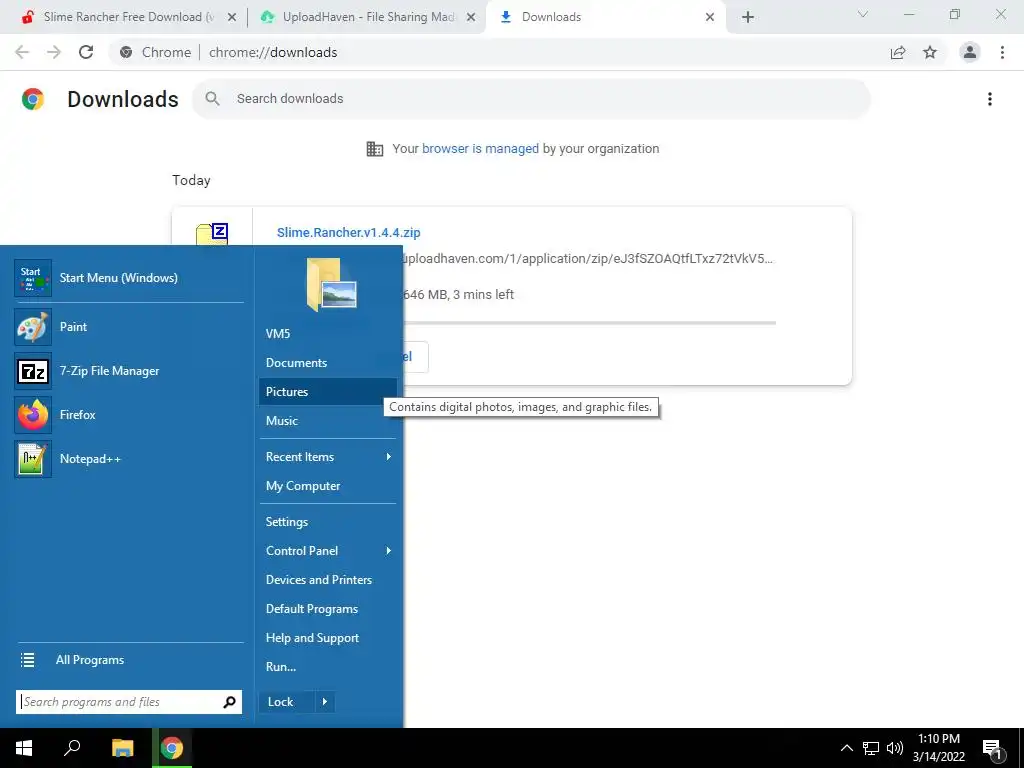Click the download progress bar
This screenshot has height=768, width=1024.
[x=590, y=323]
